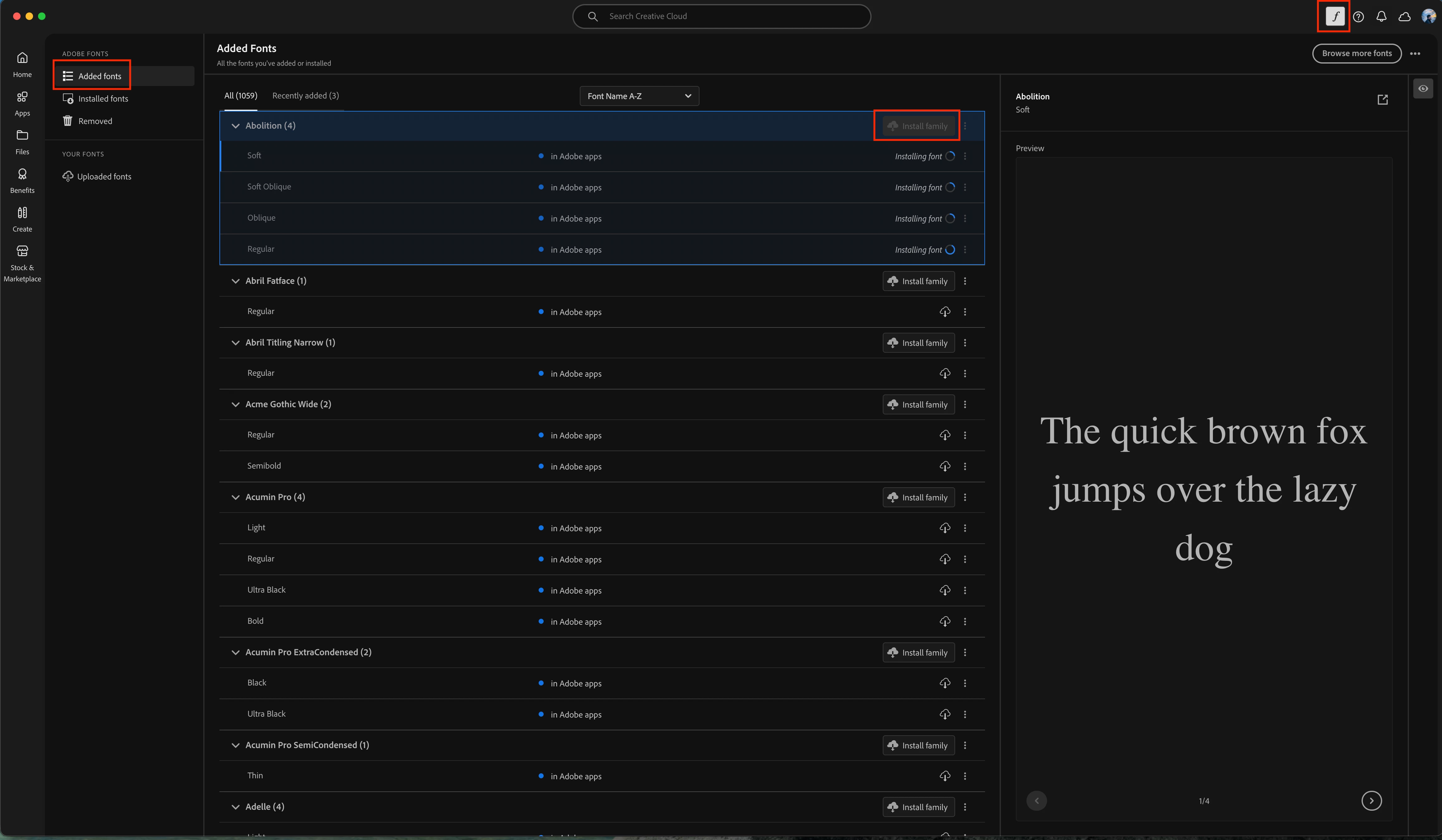Image resolution: width=1442 pixels, height=840 pixels.
Task: Open Installed fonts in sidebar
Action: (x=103, y=98)
